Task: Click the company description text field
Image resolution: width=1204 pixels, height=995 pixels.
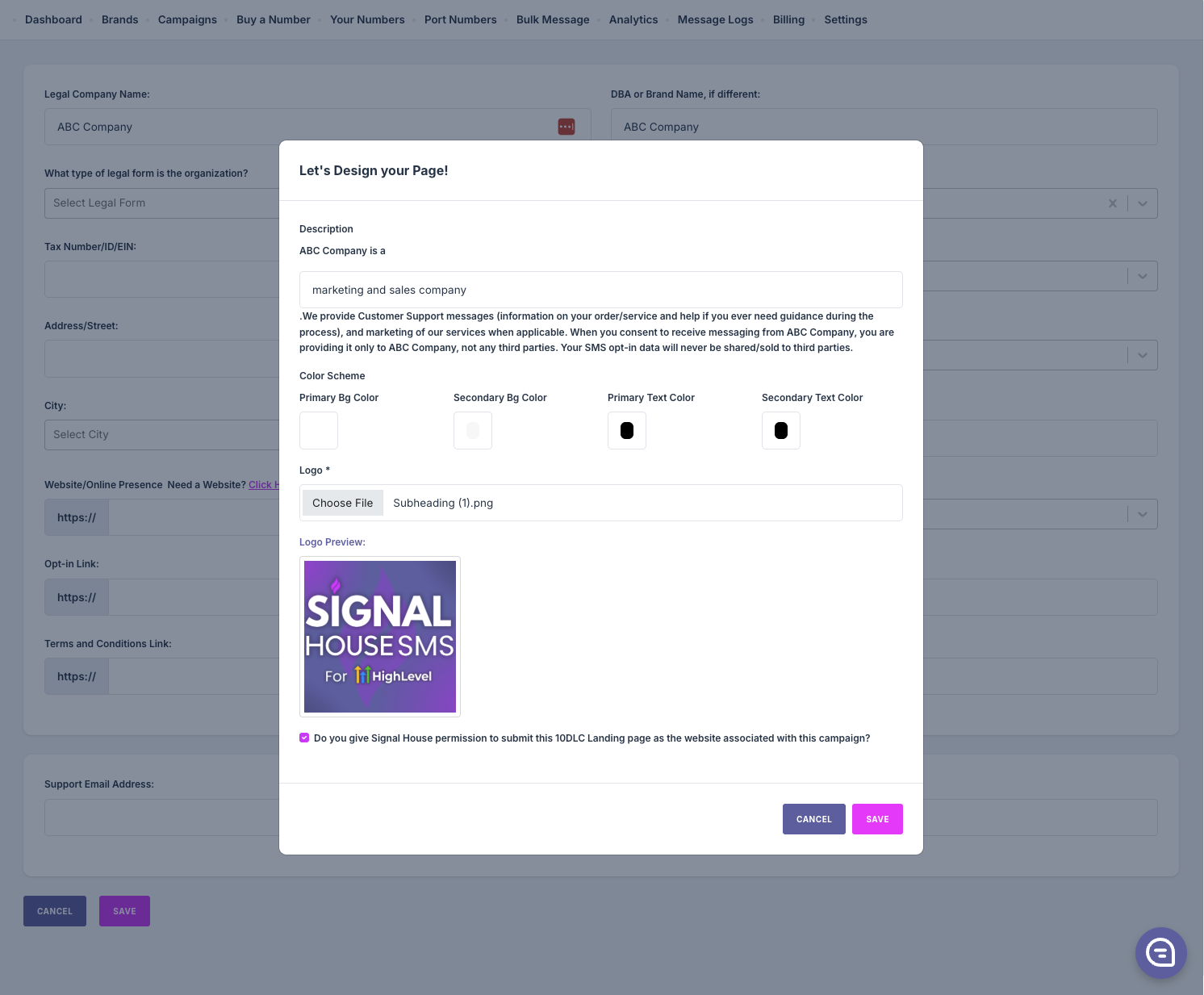Action: [x=600, y=290]
